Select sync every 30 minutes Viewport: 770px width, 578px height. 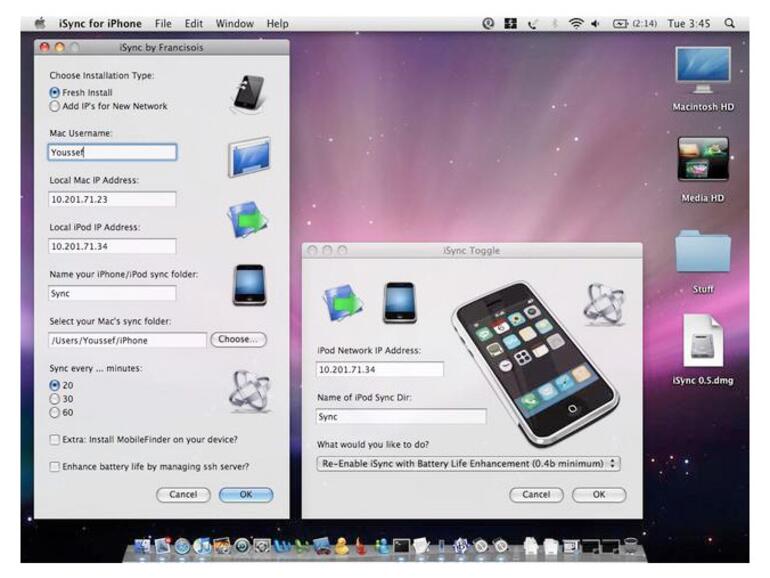tap(55, 399)
